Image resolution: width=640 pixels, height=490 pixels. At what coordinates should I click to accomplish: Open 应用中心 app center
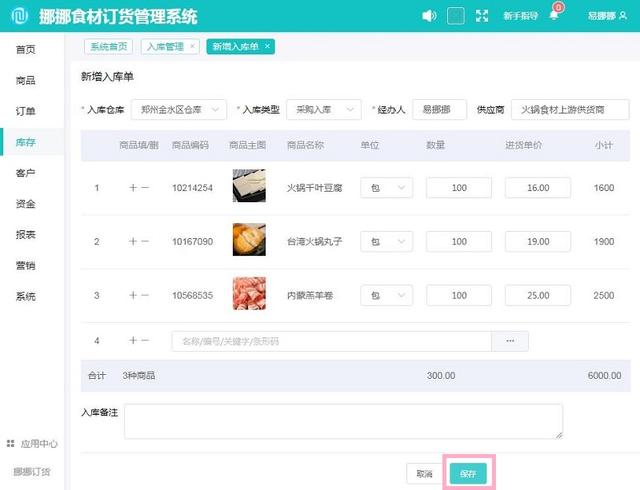32,444
